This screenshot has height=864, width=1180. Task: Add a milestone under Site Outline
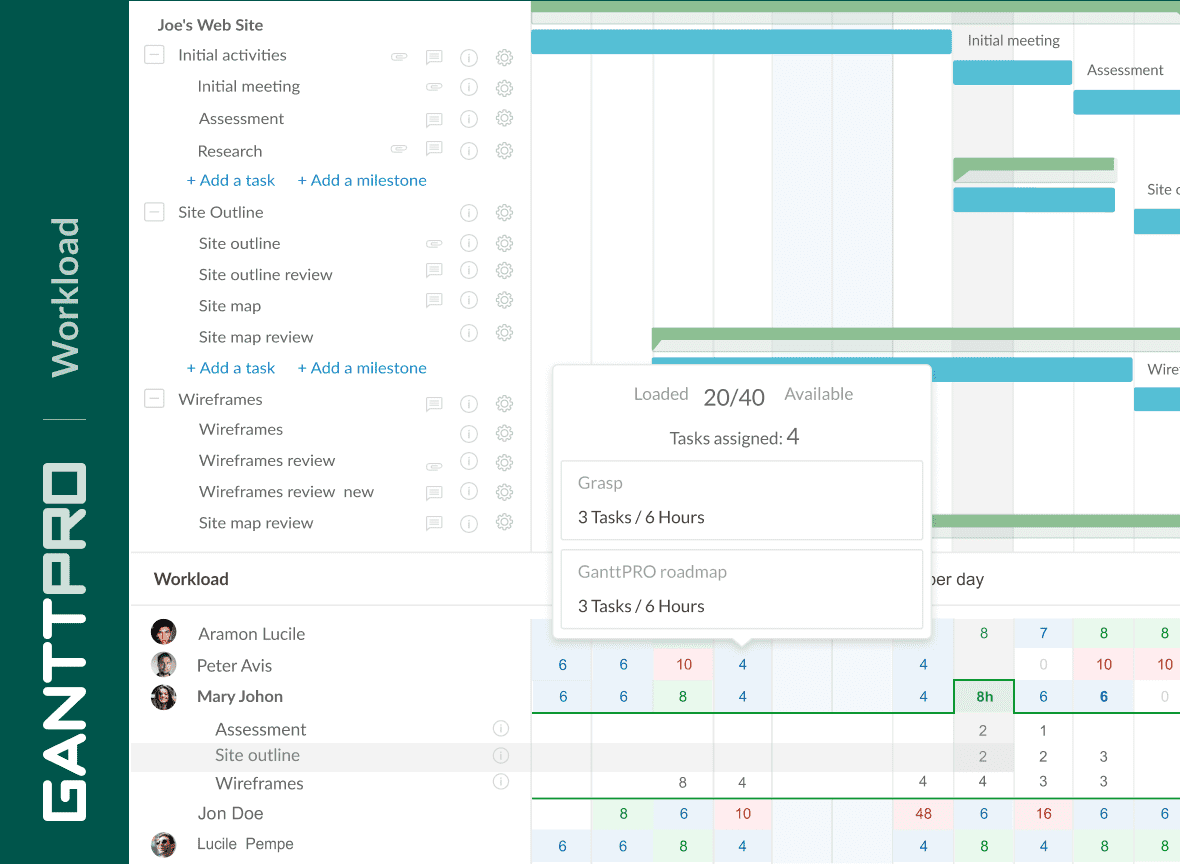(362, 368)
